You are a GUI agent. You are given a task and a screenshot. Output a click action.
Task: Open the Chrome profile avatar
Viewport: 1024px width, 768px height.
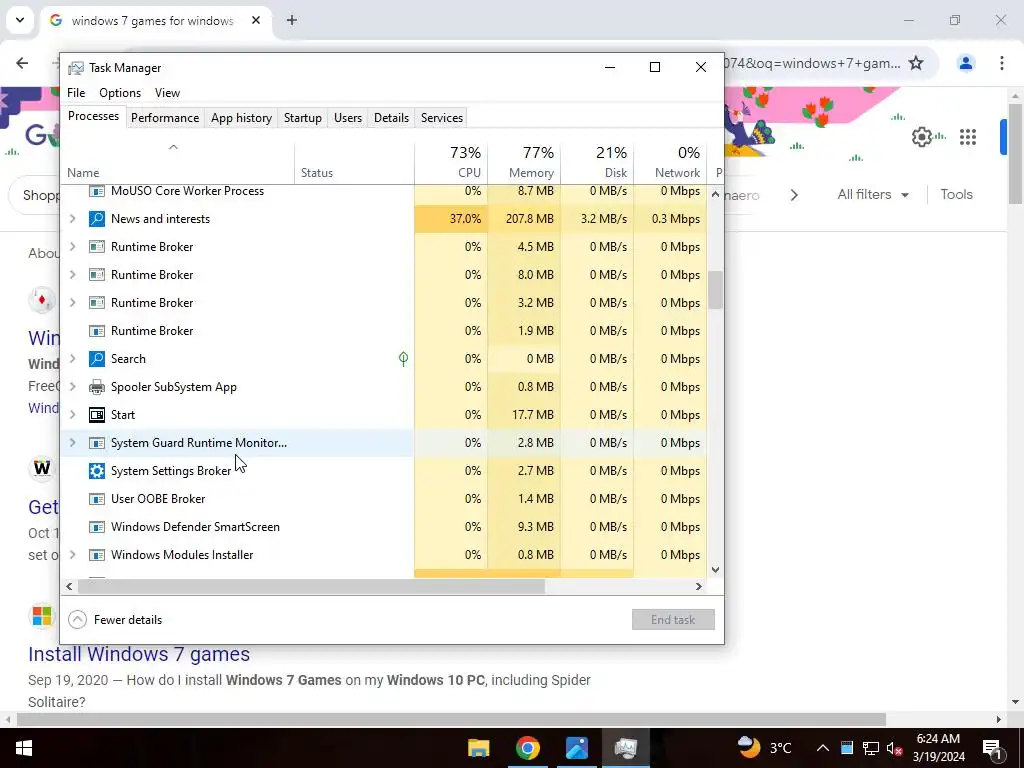[966, 63]
